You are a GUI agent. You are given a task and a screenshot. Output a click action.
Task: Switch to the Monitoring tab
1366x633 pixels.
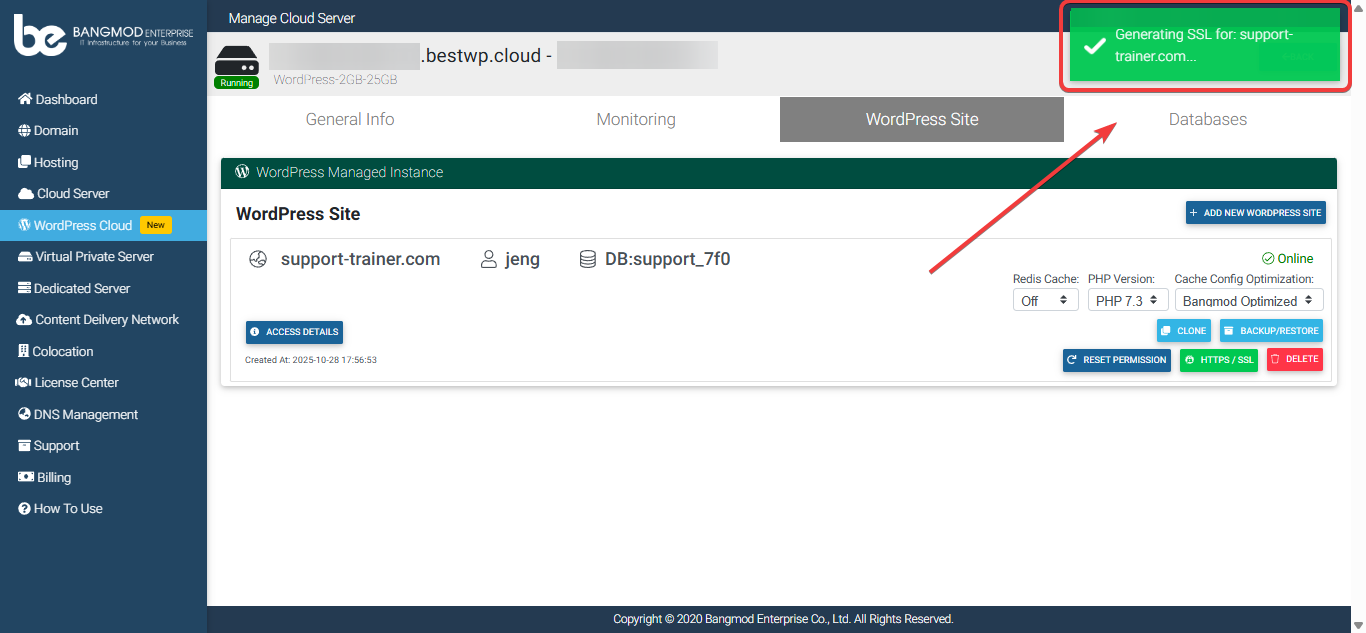click(x=636, y=119)
